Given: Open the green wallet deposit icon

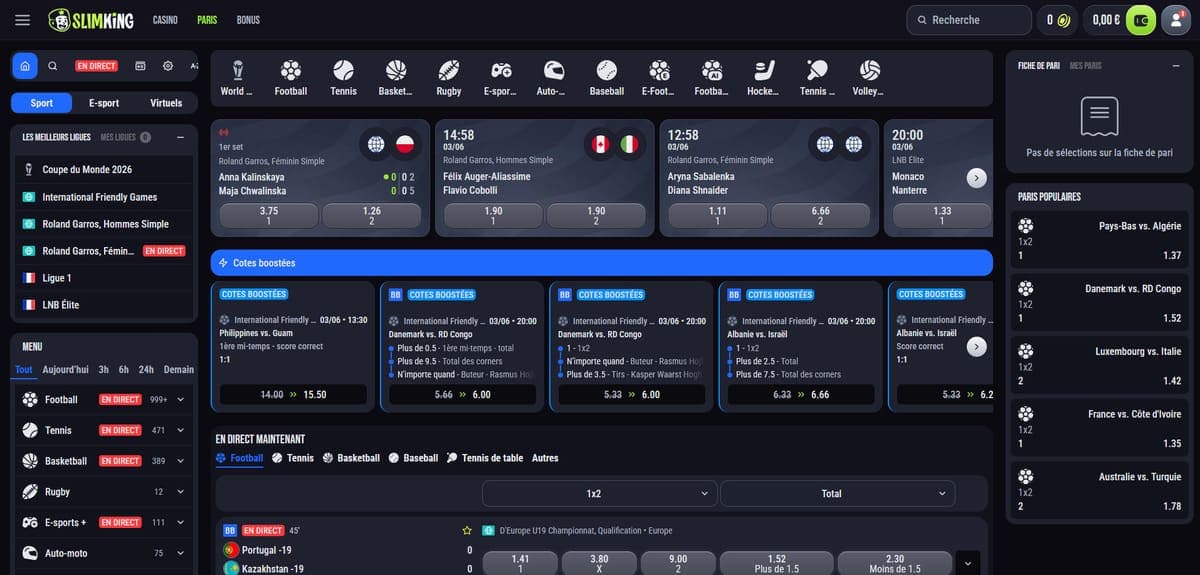Looking at the screenshot, I should [x=1140, y=20].
